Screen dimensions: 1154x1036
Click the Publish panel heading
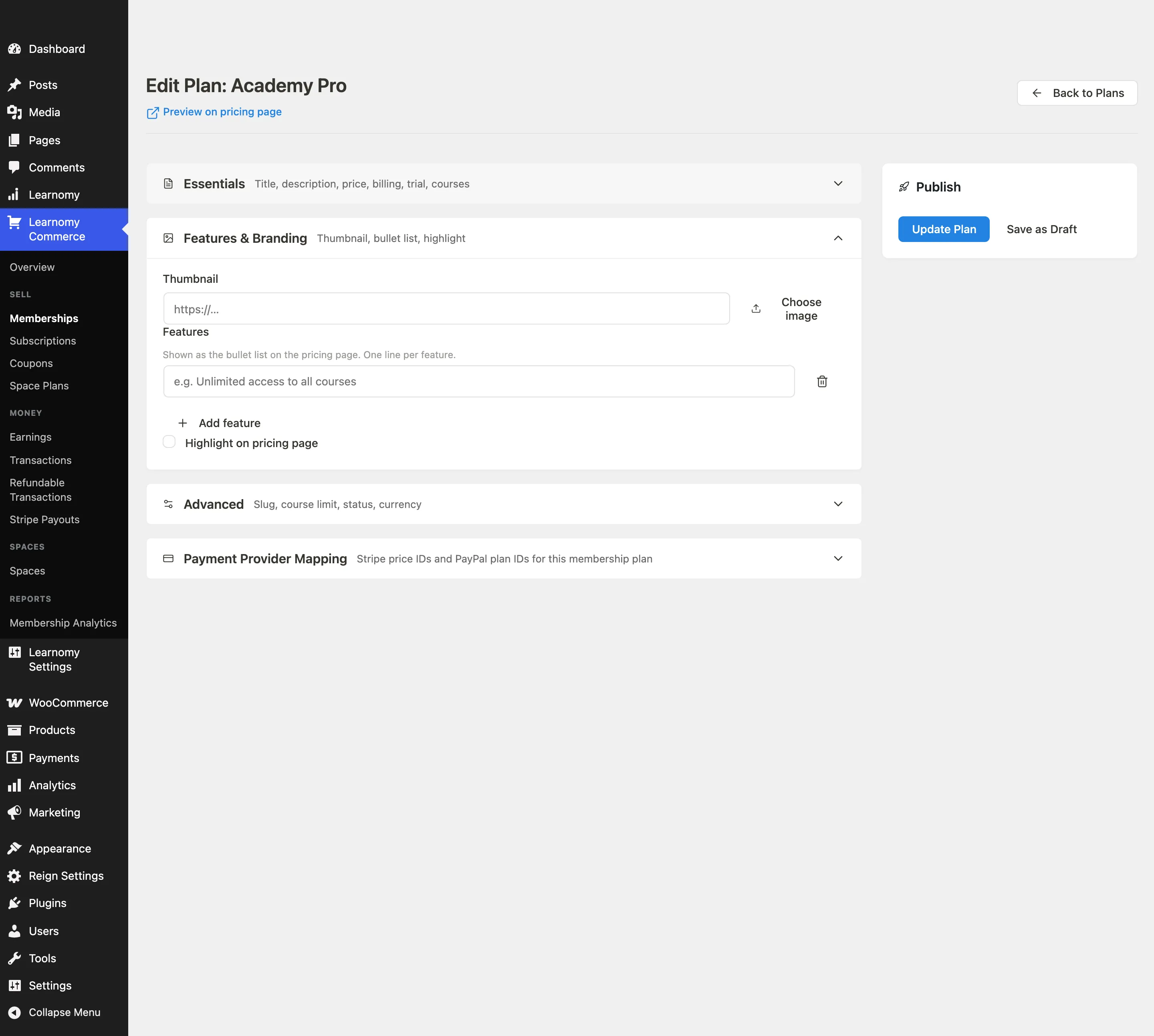(938, 187)
